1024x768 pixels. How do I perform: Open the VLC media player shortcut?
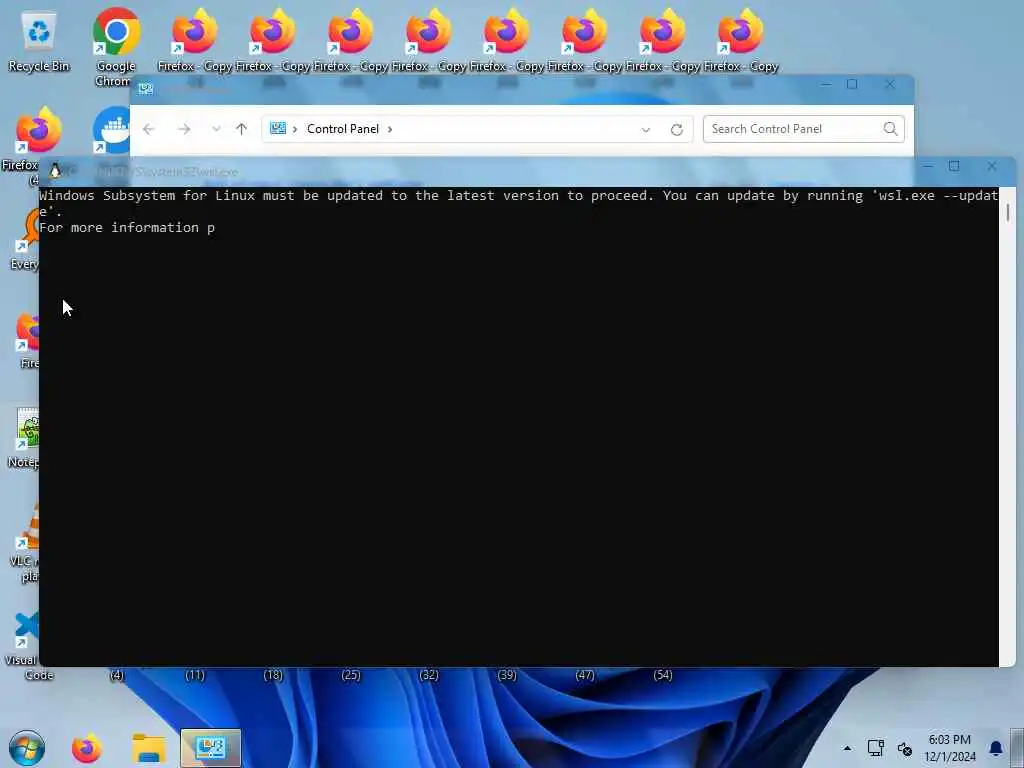[27, 542]
